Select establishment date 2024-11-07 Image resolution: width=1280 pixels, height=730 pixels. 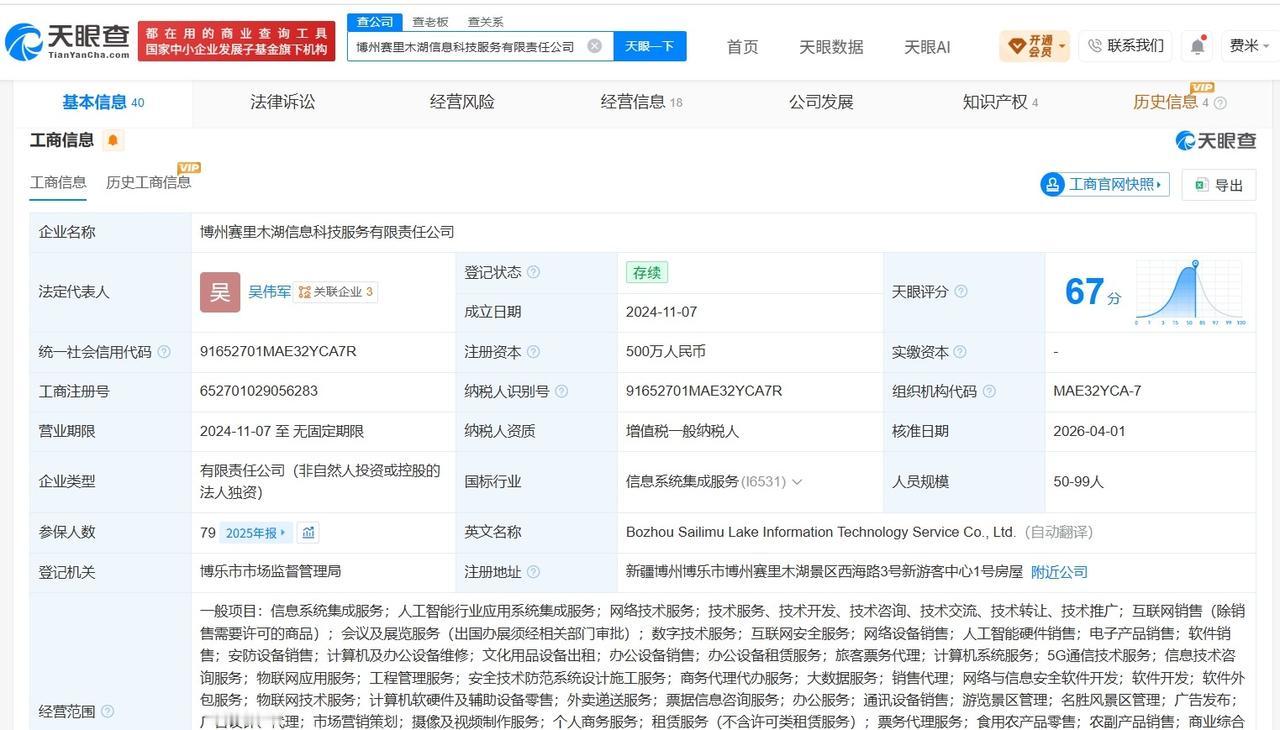coord(661,312)
